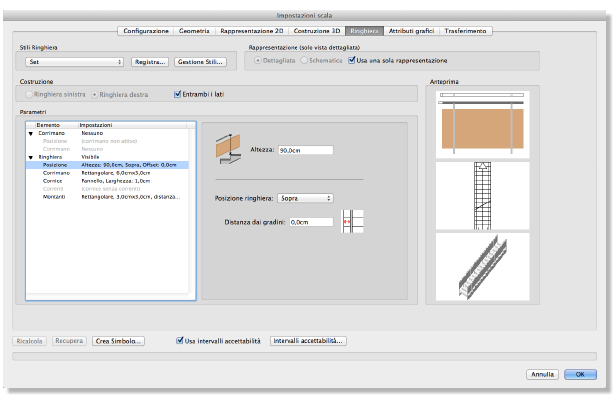Click the Impostazioni column header
The image size is (615, 411).
(133, 125)
